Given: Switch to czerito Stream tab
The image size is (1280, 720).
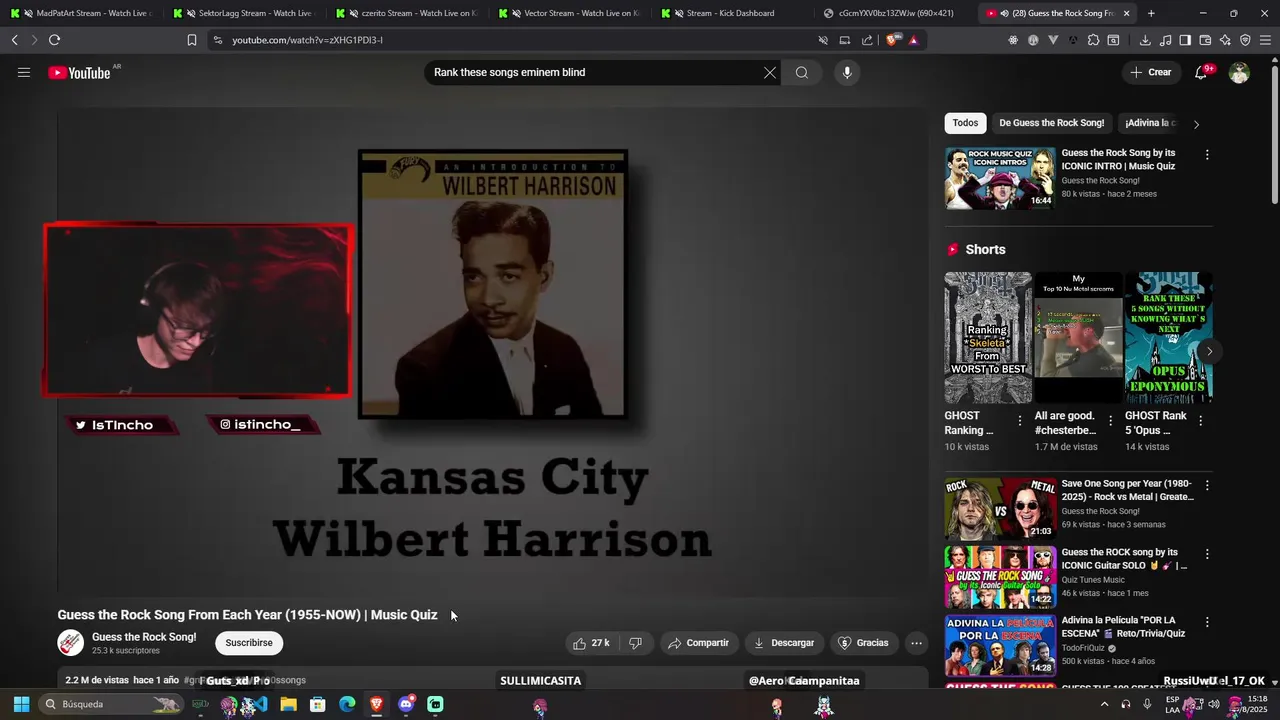Looking at the screenshot, I should (408, 13).
